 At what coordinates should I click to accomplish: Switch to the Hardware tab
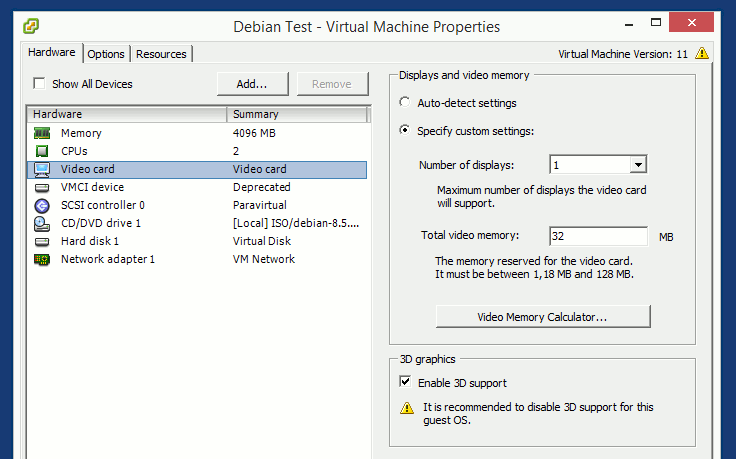point(52,52)
